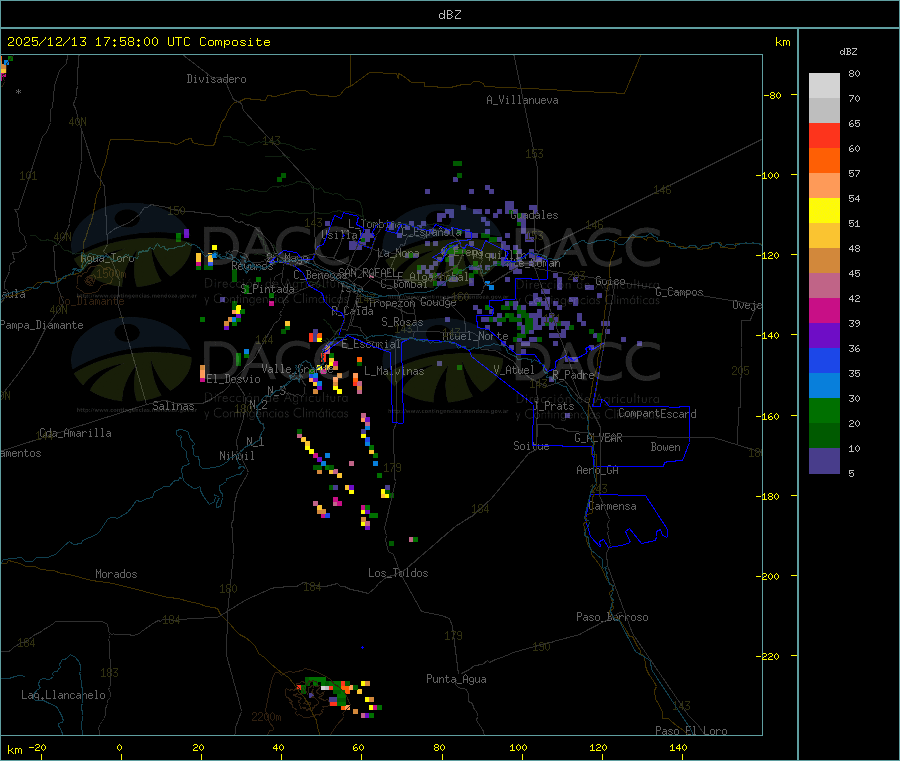Image resolution: width=900 pixels, height=761 pixels.
Task: Click the orange 57-60 dBZ legend swatch
Action: tap(824, 161)
